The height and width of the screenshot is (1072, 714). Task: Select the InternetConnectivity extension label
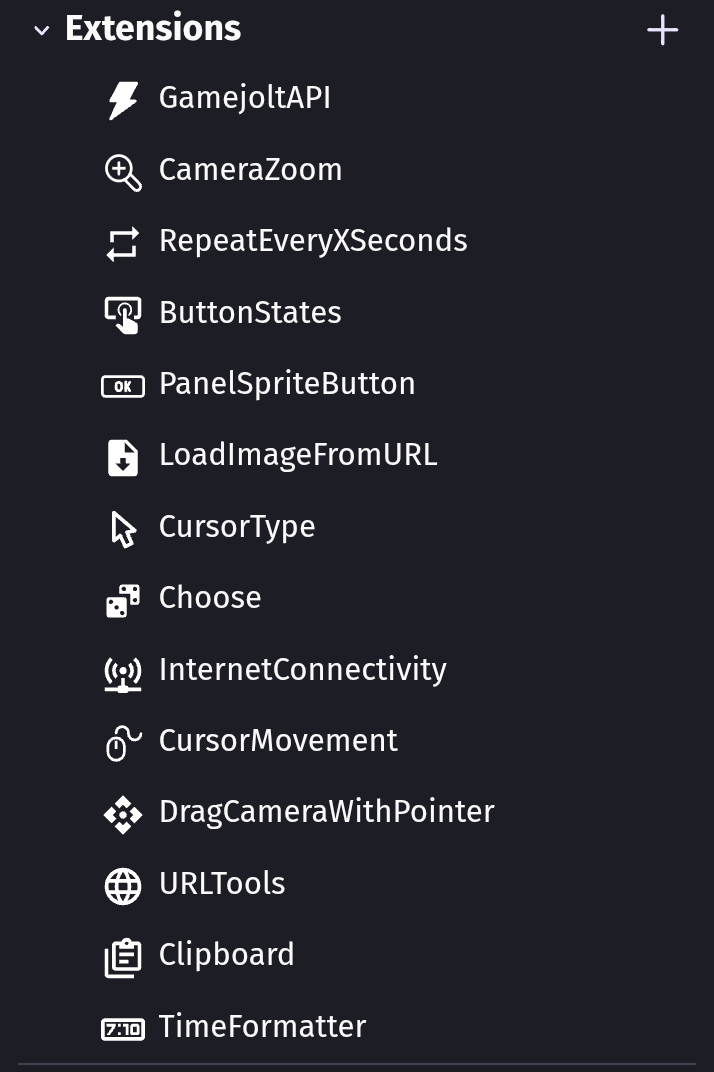[x=302, y=669]
